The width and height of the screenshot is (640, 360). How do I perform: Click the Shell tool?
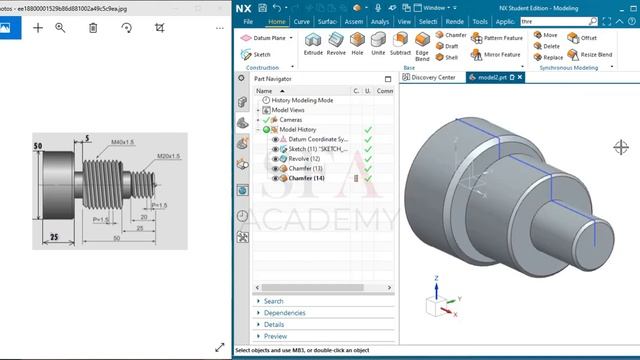tap(447, 58)
